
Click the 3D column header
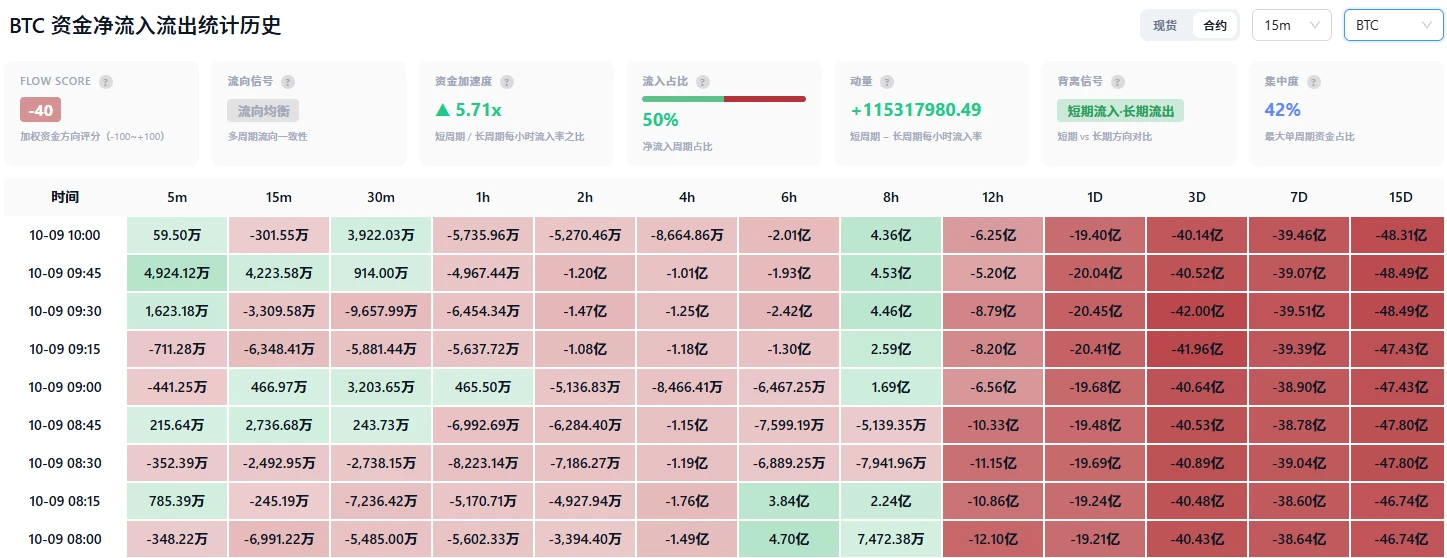point(1196,197)
